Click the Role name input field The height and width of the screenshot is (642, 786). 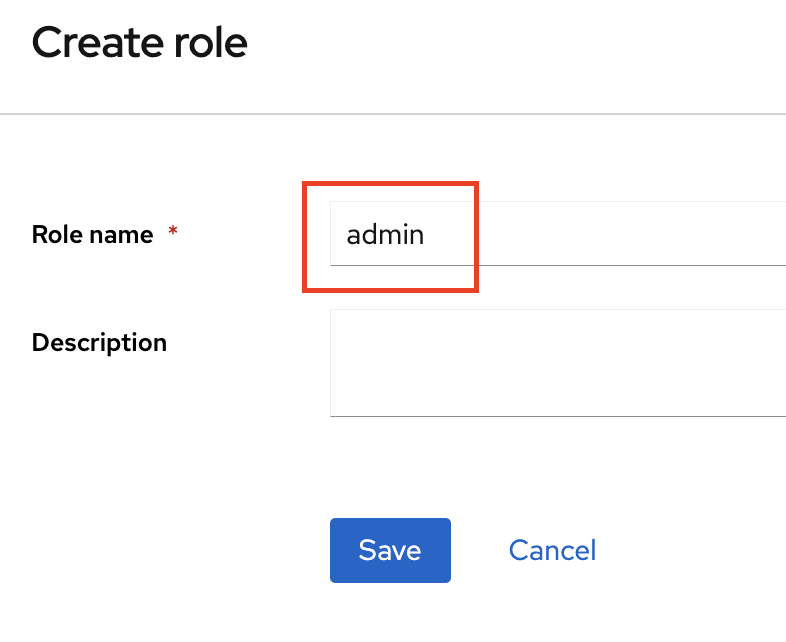pyautogui.click(x=557, y=234)
